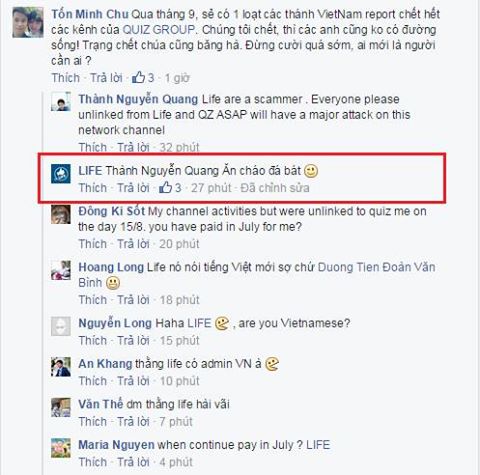View edit history via Đã chỉnh sửa
The image size is (480, 475).
tap(275, 188)
